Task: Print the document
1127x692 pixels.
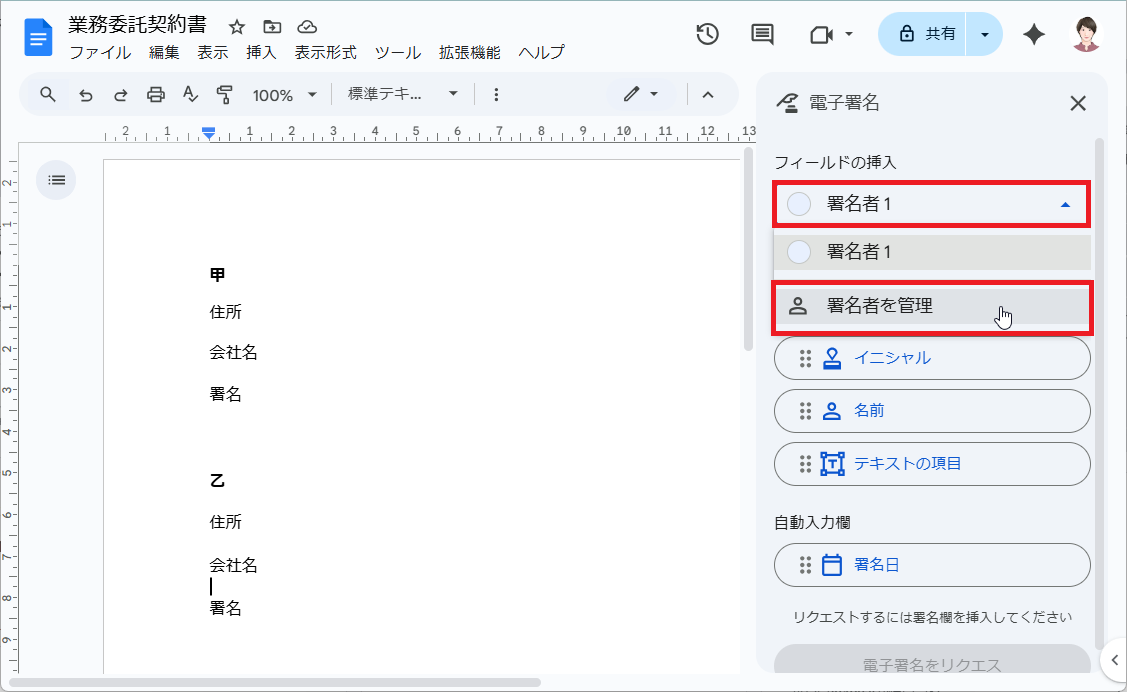Action: pyautogui.click(x=156, y=94)
